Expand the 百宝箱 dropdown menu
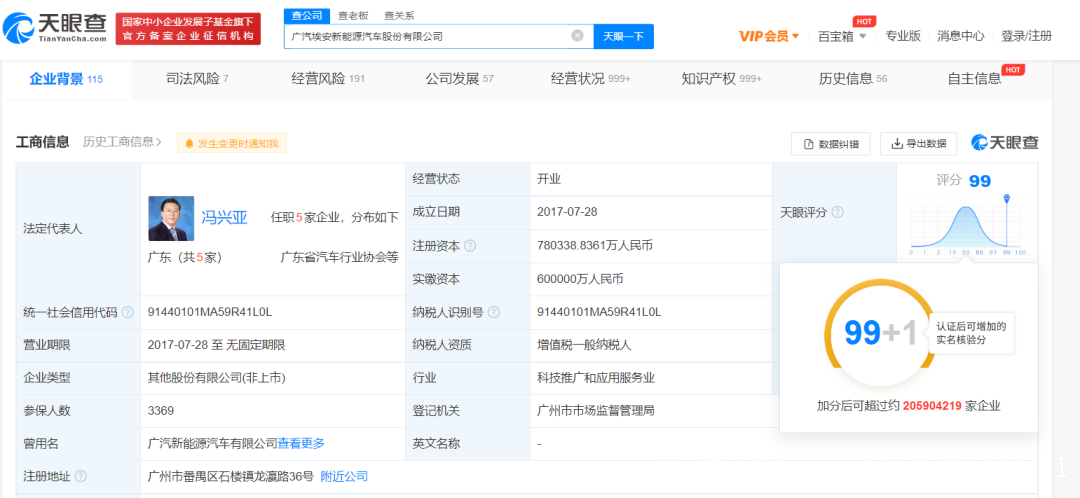This screenshot has width=1080, height=498. [x=842, y=36]
